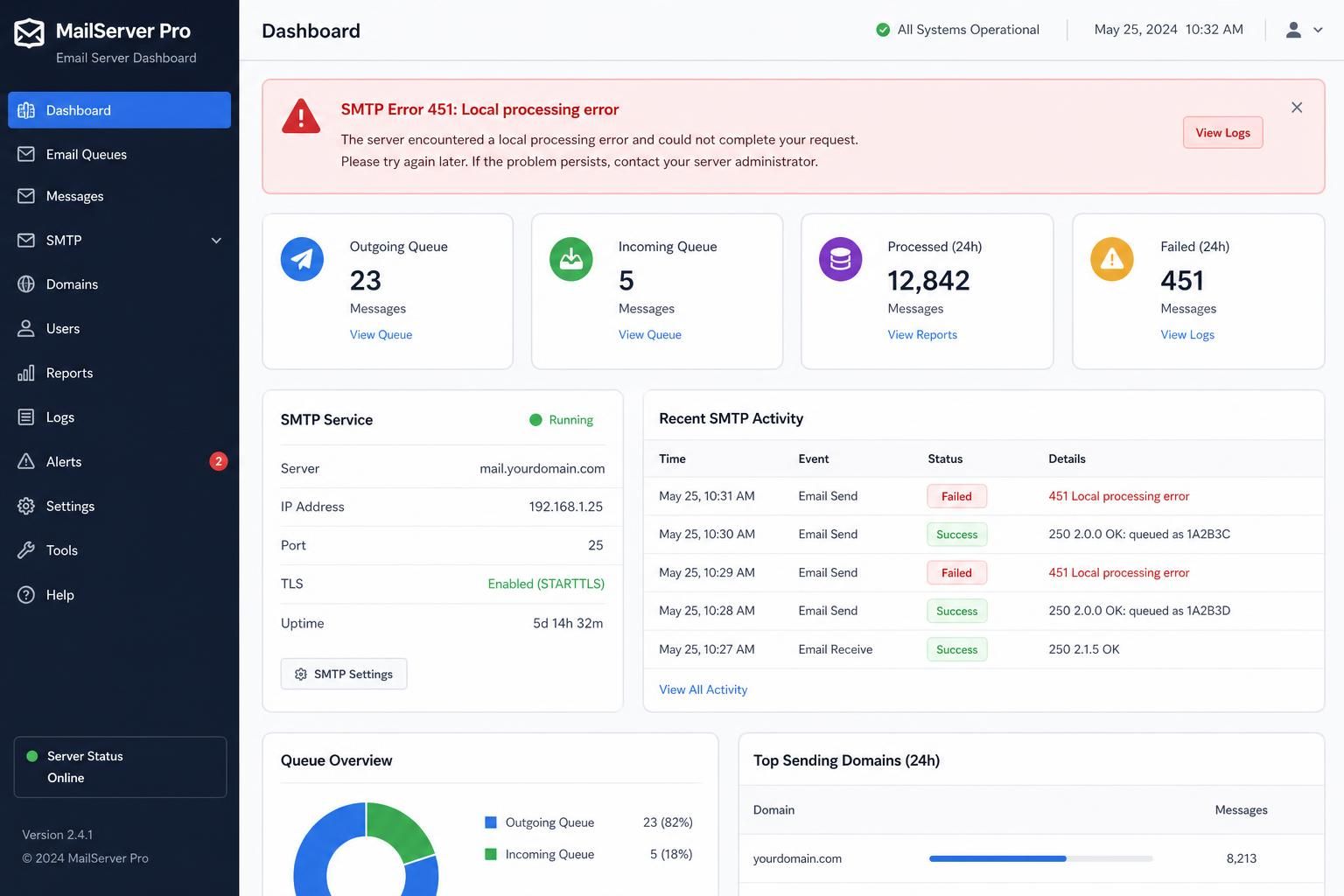This screenshot has width=1344, height=896.
Task: Open the SMTP Settings button
Action: (344, 674)
